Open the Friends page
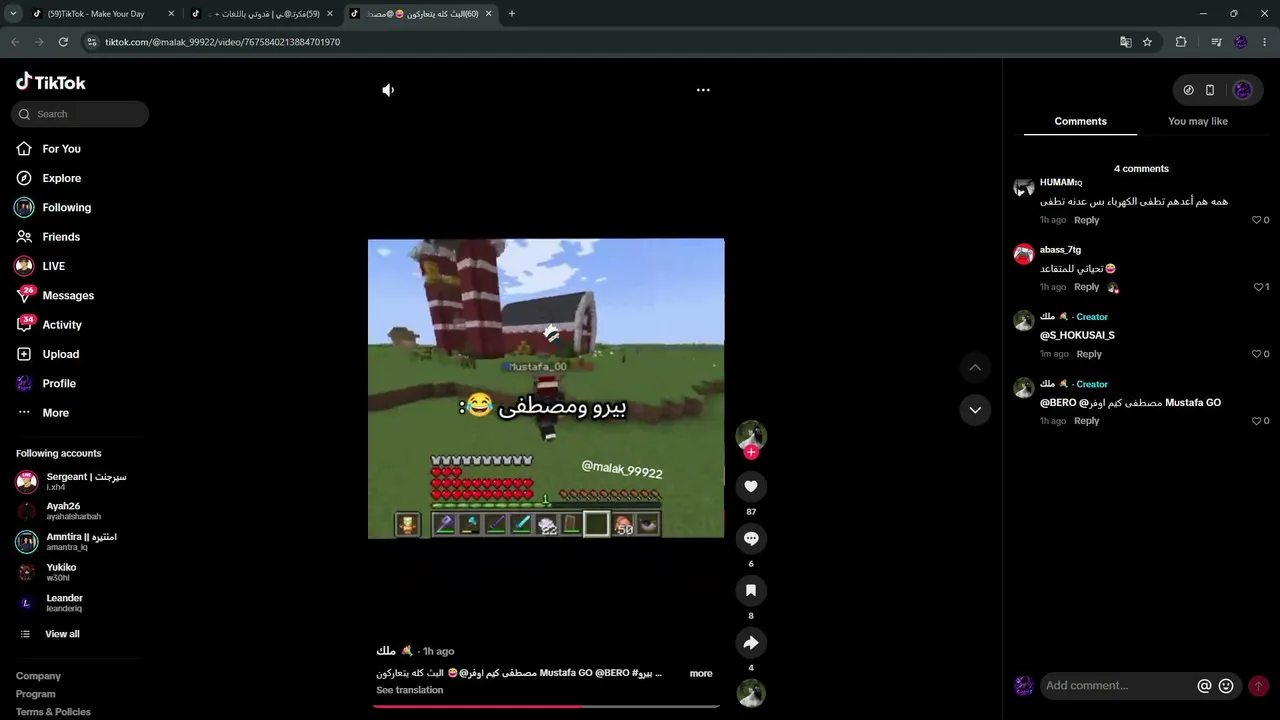Image resolution: width=1280 pixels, height=720 pixels. click(60, 237)
